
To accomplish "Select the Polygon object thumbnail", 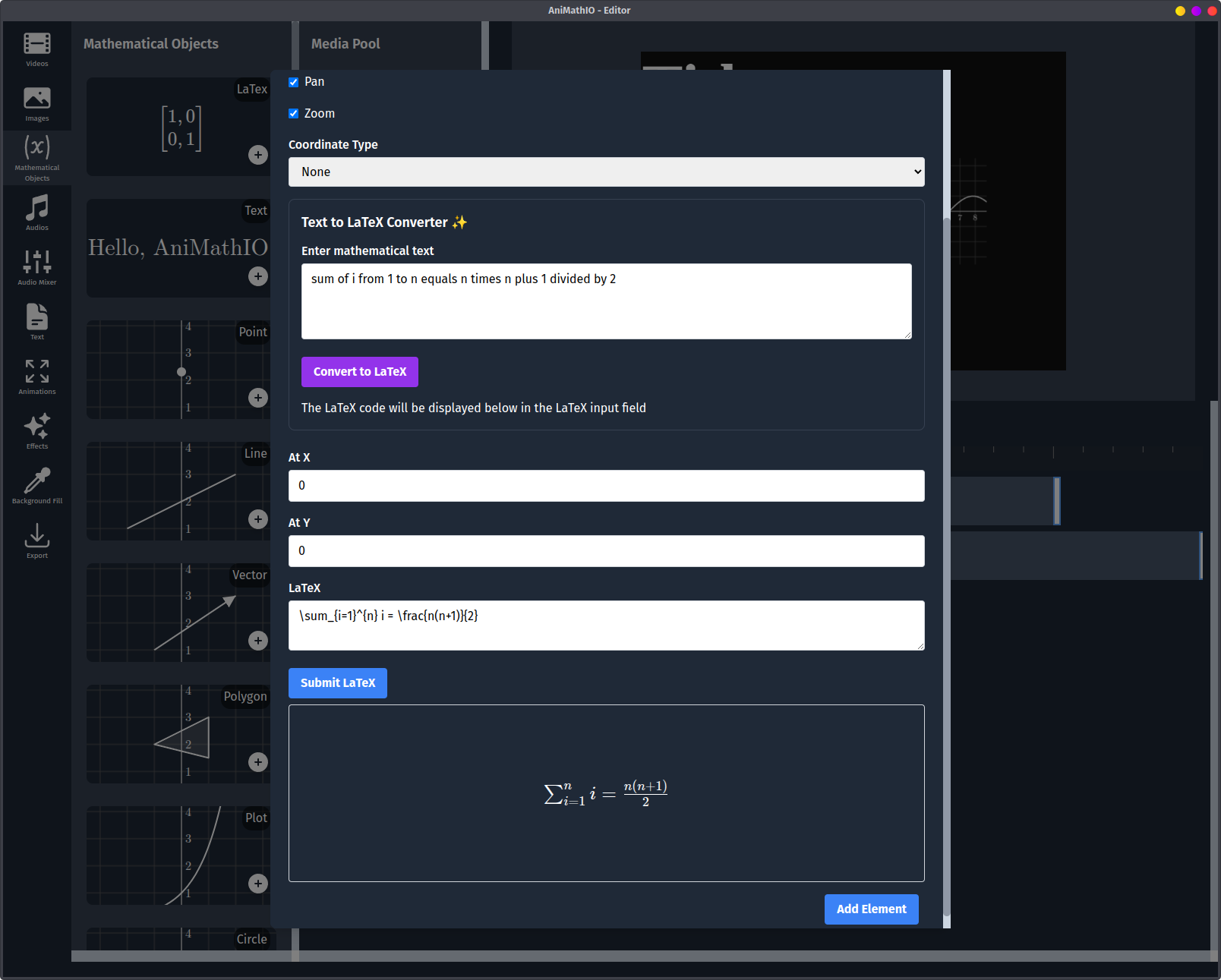I will pos(178,734).
